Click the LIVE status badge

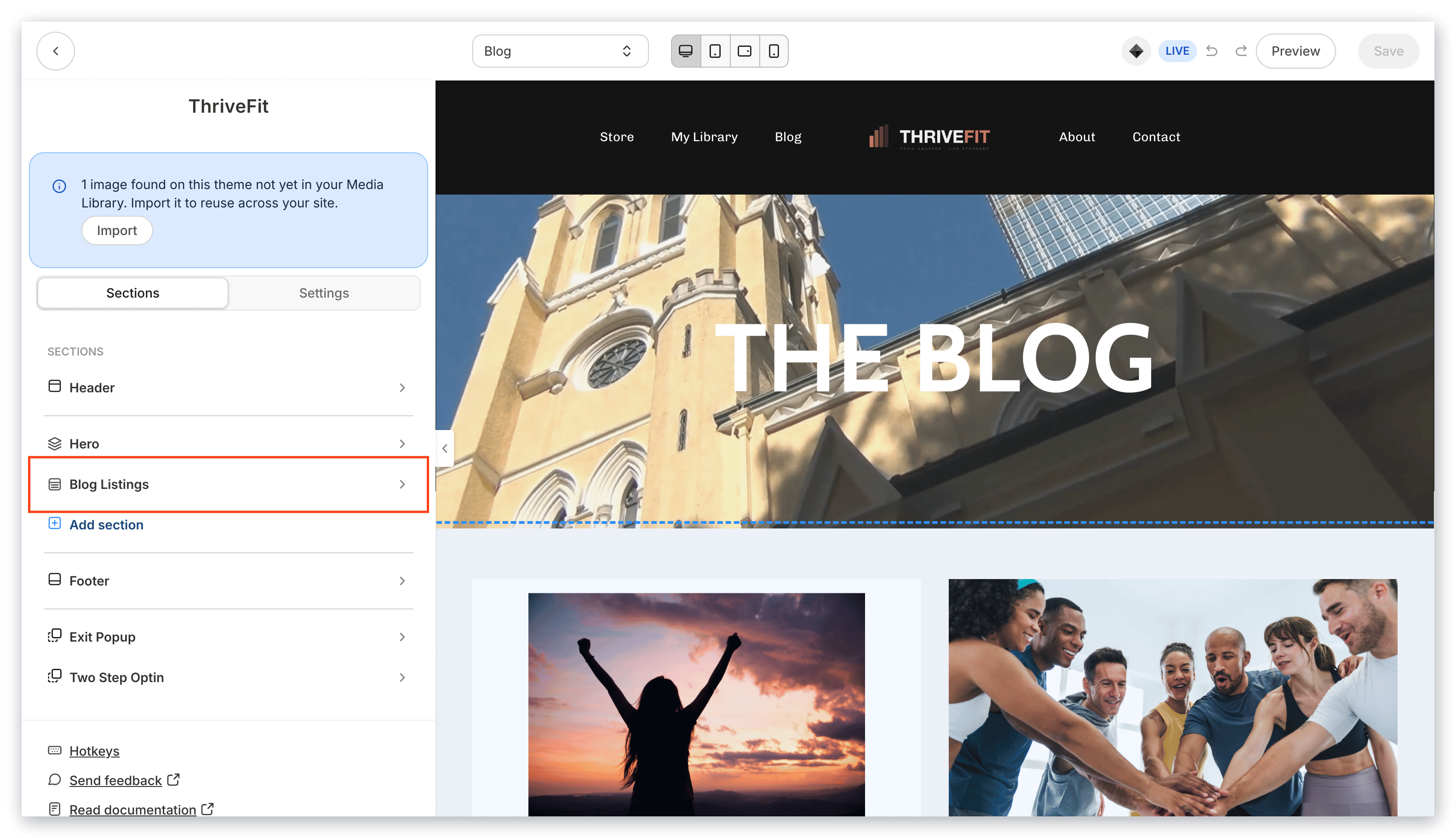pos(1177,51)
